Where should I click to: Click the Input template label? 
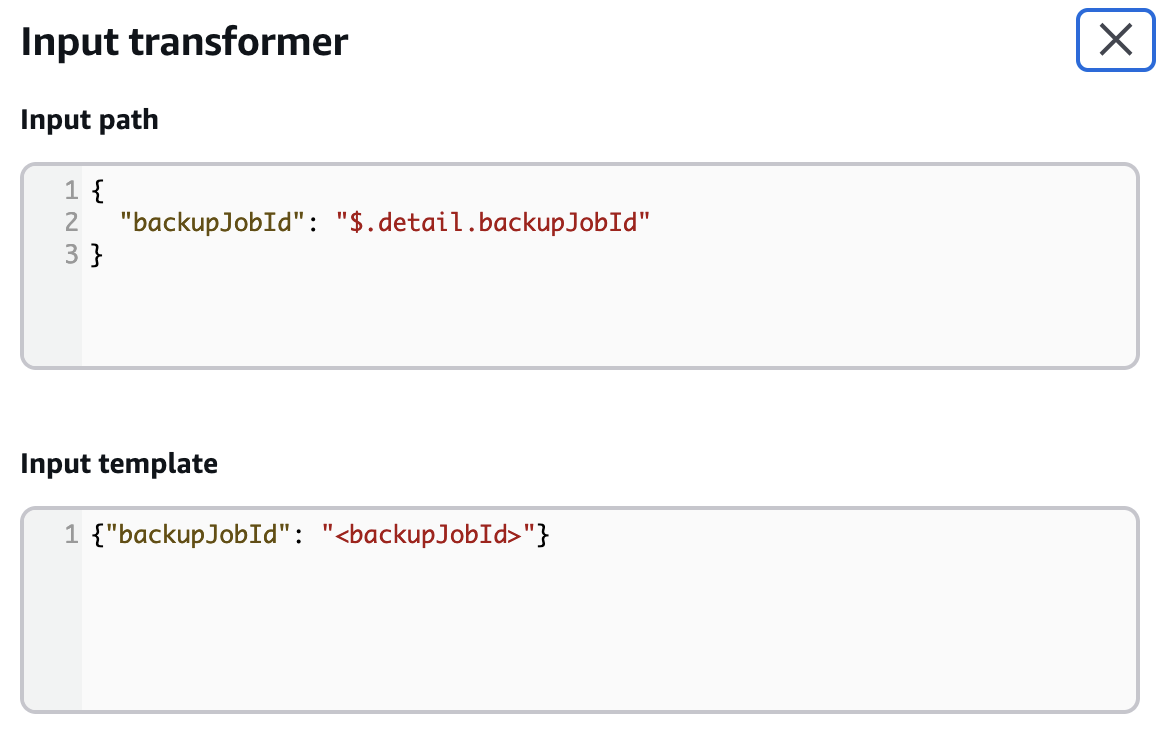click(119, 463)
